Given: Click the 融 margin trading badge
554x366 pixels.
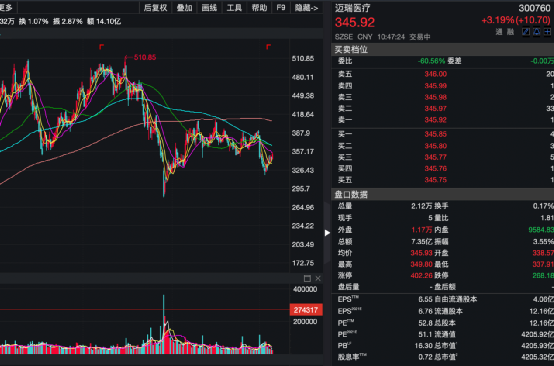Looking at the screenshot, I should coord(510,32).
